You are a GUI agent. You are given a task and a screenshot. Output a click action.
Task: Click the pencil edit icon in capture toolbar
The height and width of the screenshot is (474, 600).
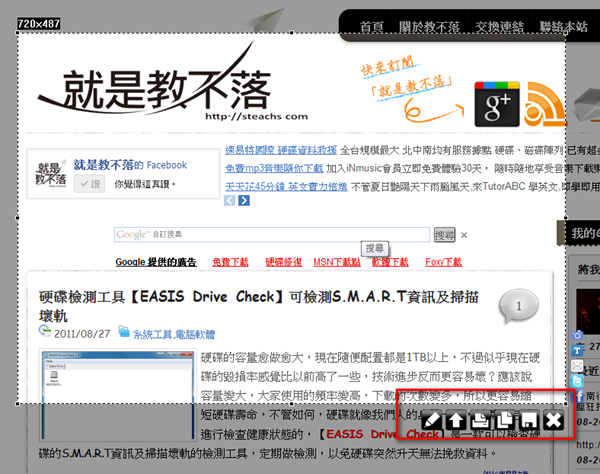(x=431, y=420)
